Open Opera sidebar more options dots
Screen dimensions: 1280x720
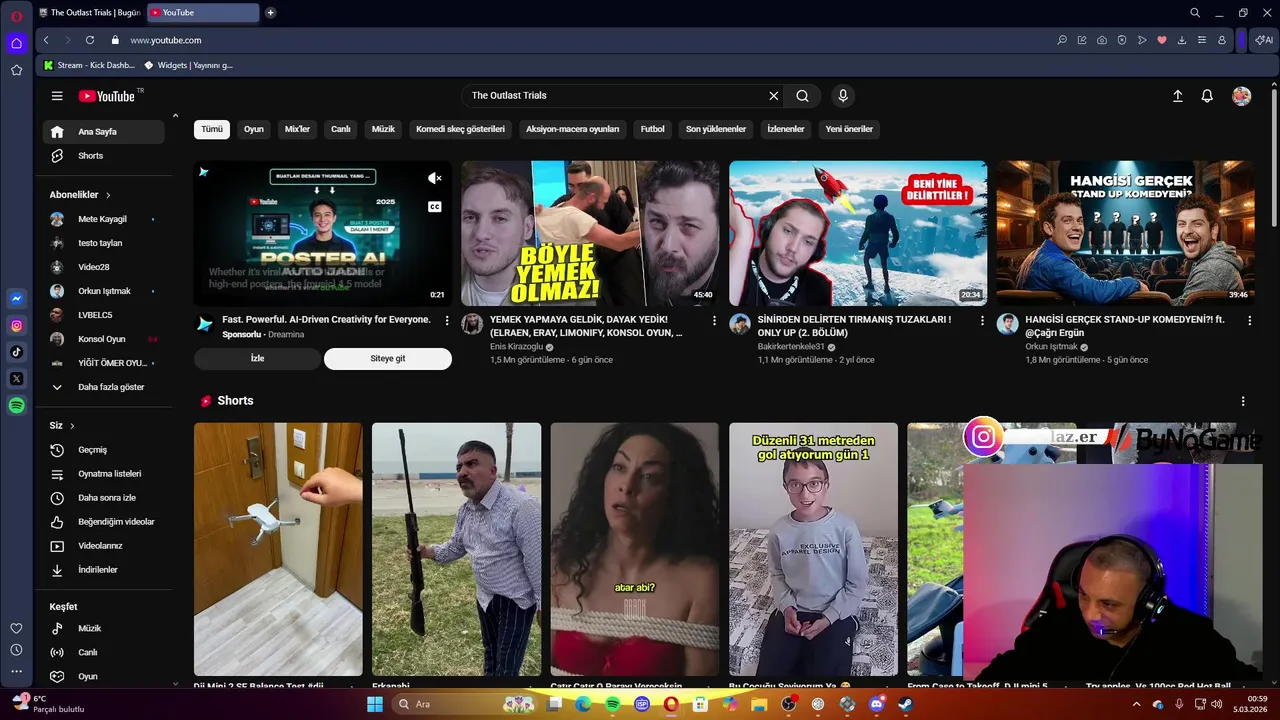[16, 672]
